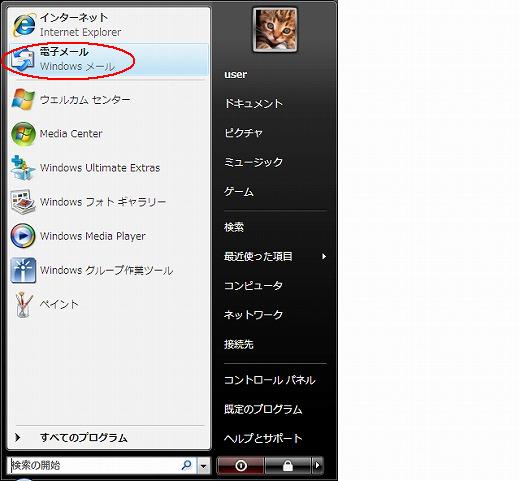Select the ウェルカム センター label
The height and width of the screenshot is (481, 520).
[85, 99]
